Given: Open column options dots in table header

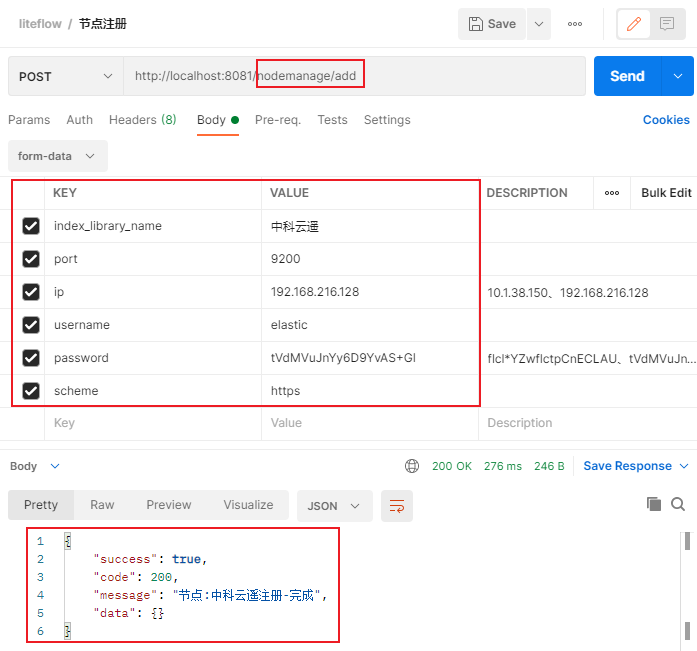Looking at the screenshot, I should pos(611,193).
